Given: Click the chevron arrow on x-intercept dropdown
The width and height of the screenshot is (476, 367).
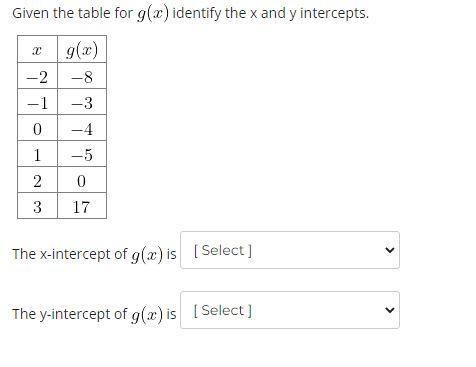Looking at the screenshot, I should 389,250.
